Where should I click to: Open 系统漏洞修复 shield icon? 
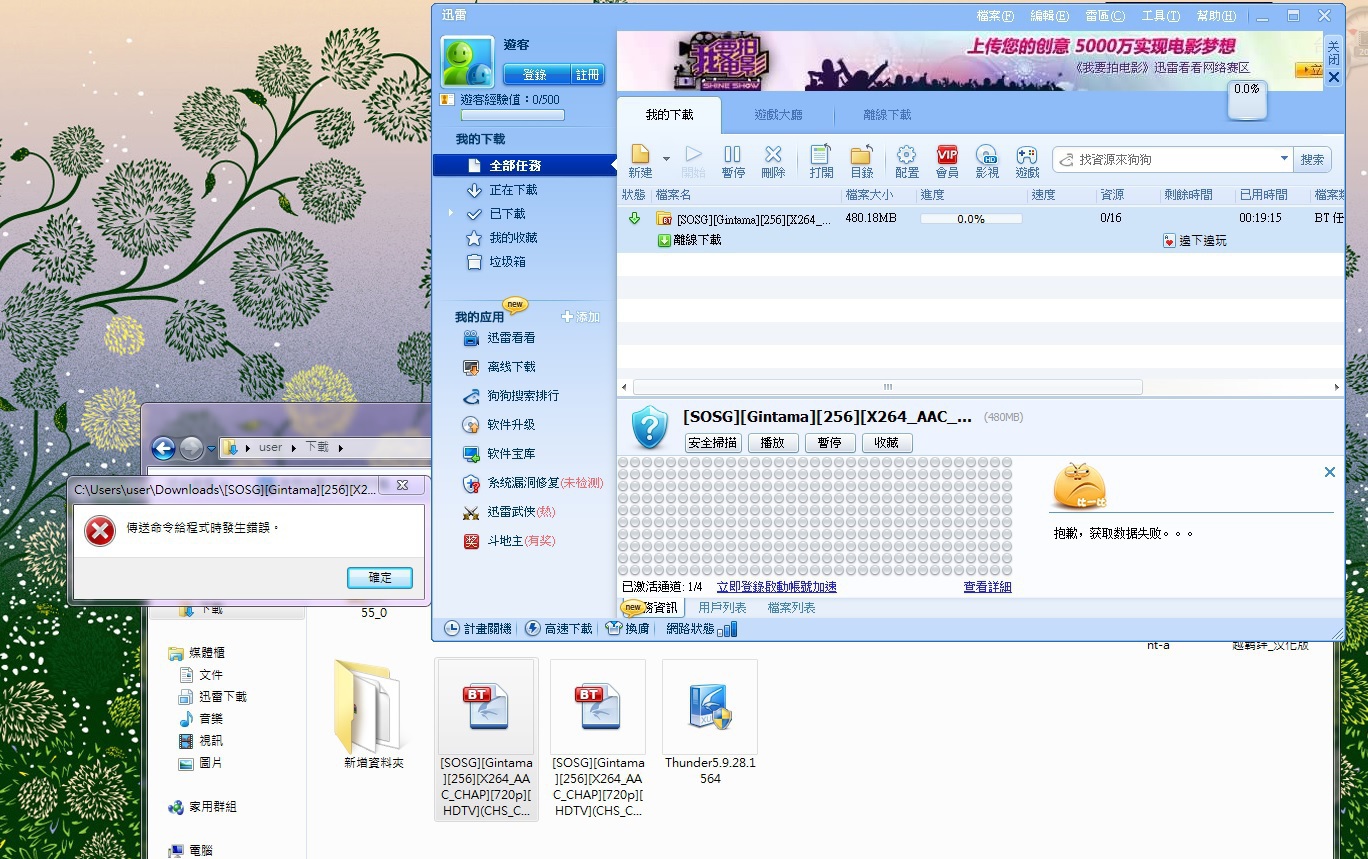[x=471, y=483]
